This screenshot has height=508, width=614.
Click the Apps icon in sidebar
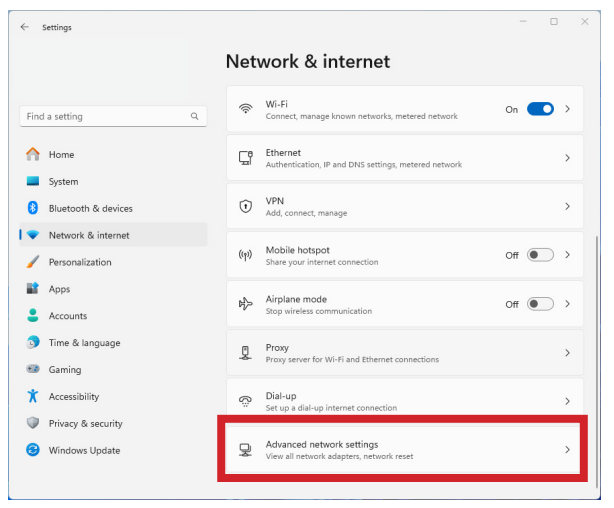pos(33,289)
